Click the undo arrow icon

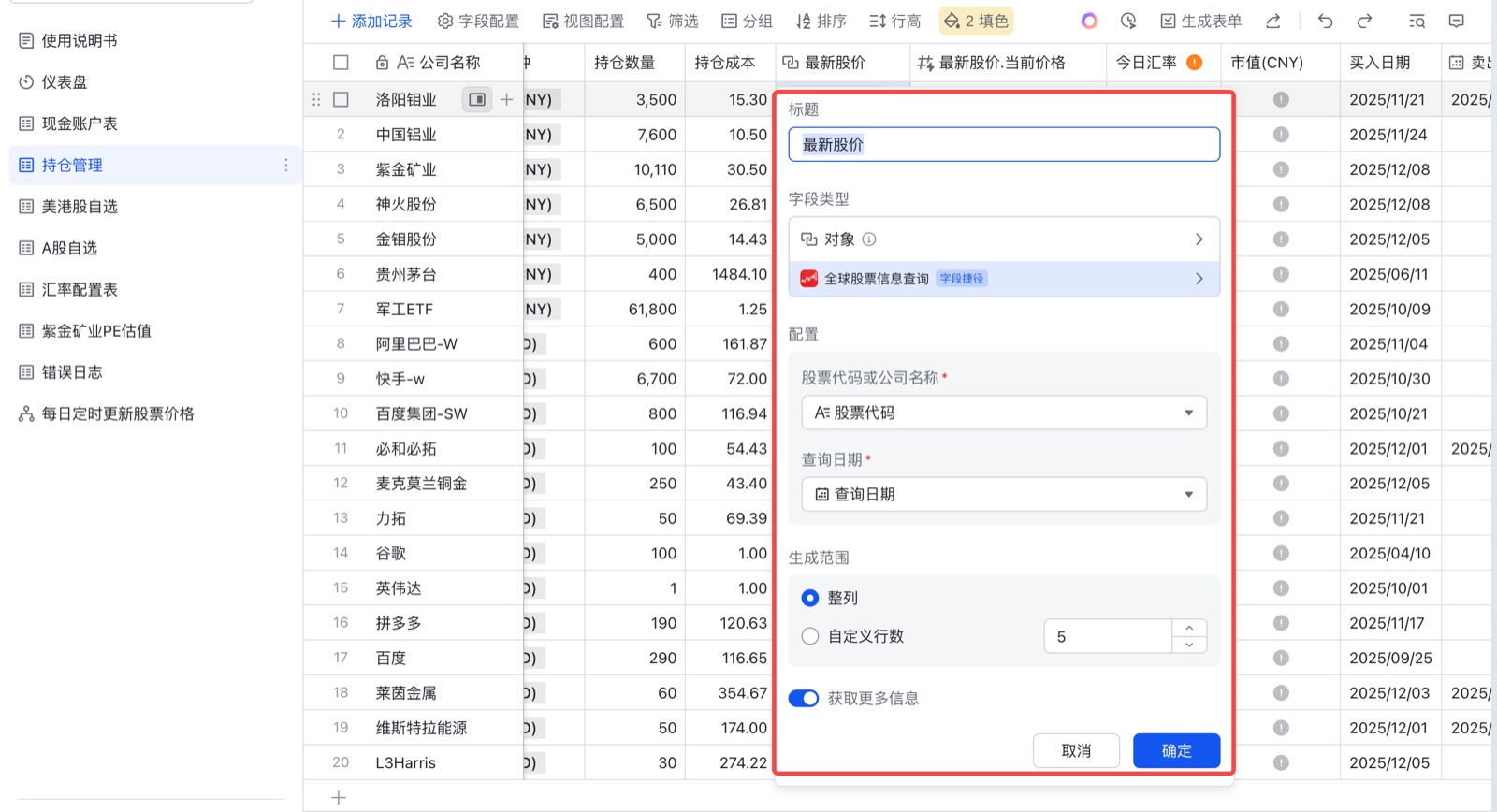[1325, 21]
